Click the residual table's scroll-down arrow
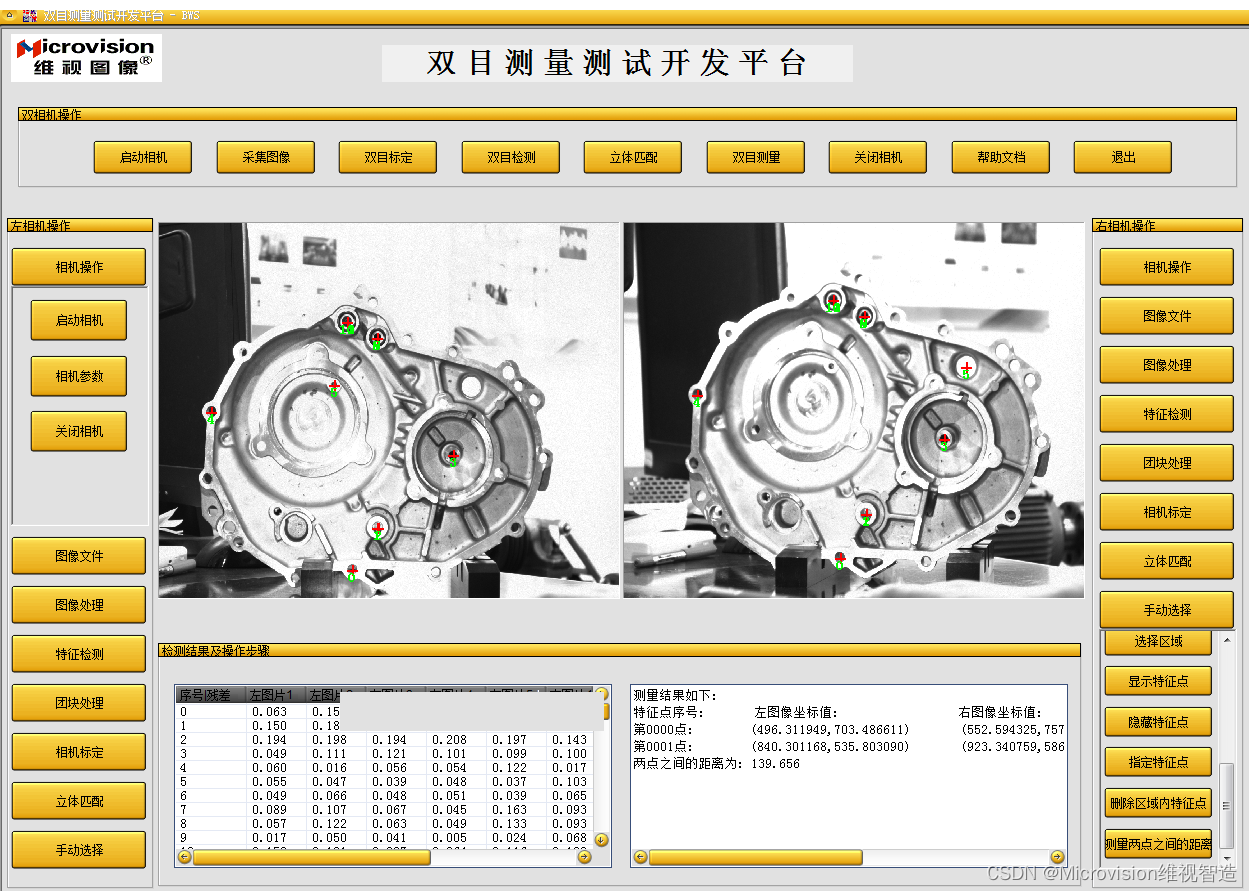The width and height of the screenshot is (1252, 892). [x=601, y=840]
